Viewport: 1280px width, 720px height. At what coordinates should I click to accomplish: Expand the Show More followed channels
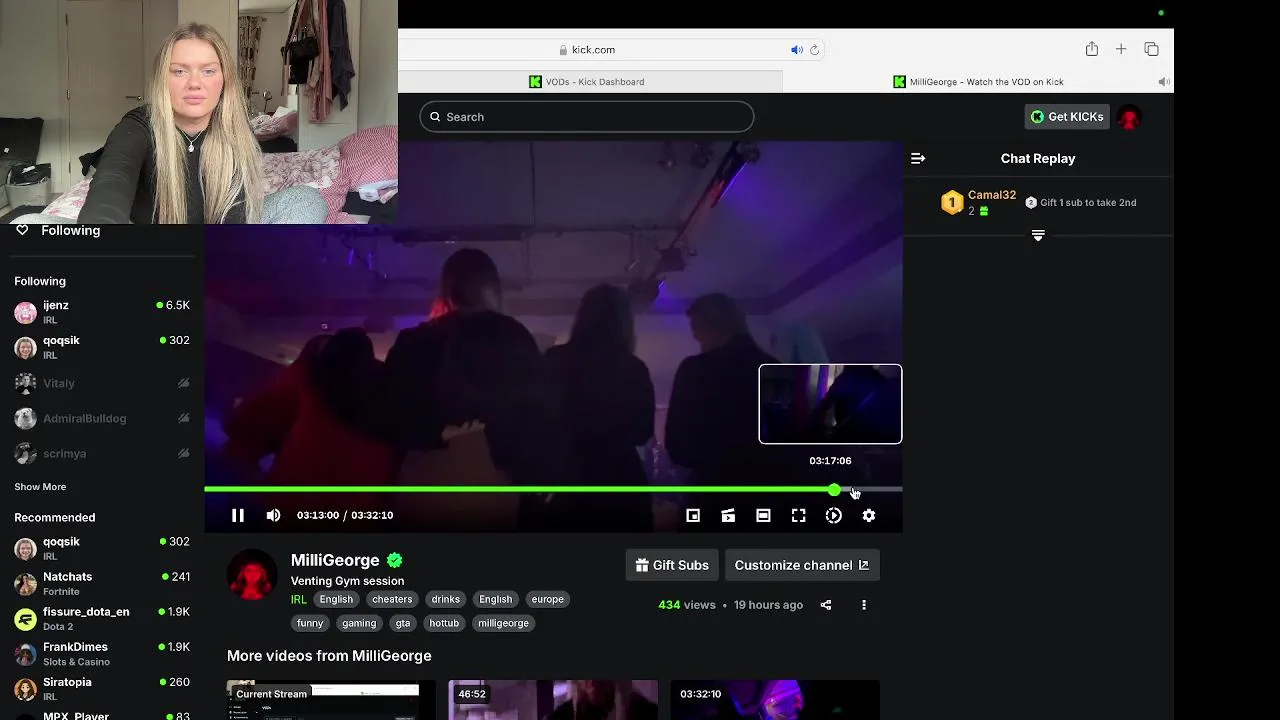40,487
